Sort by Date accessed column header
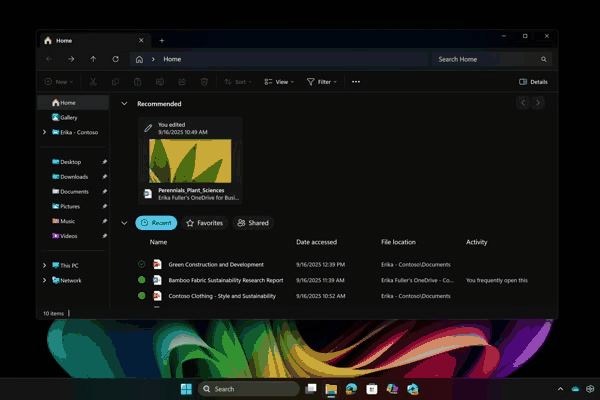This screenshot has height=400, width=600. (316, 242)
